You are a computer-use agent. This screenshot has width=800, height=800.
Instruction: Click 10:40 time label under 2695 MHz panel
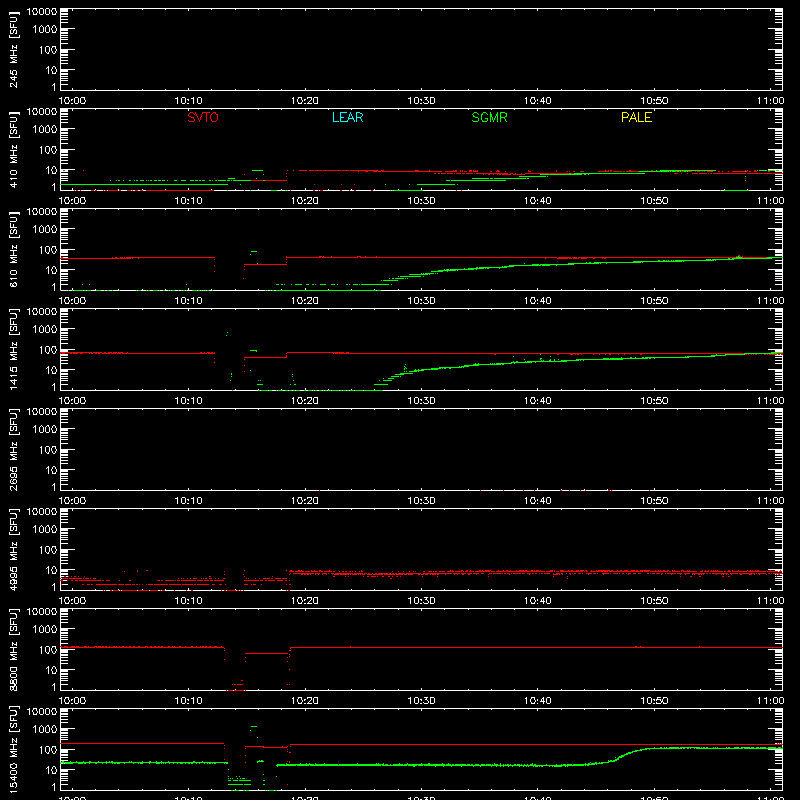point(537,501)
